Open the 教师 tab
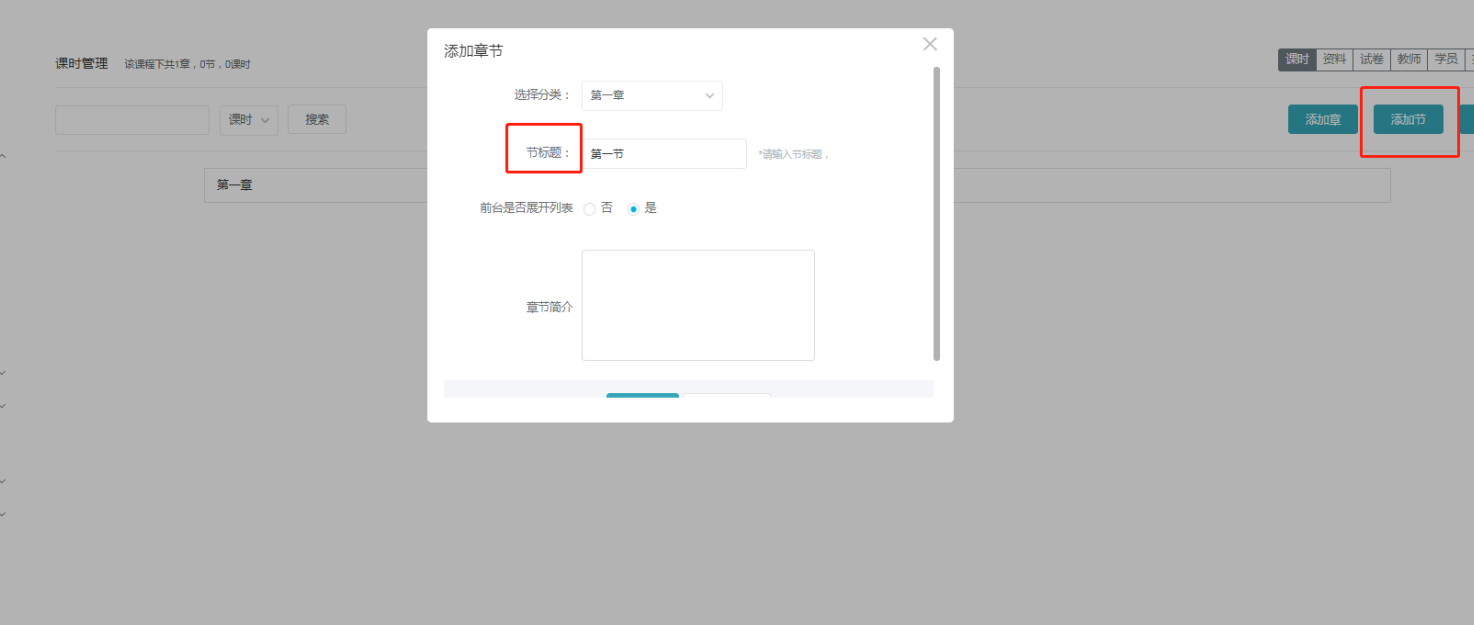This screenshot has height=625, width=1474. [1409, 60]
